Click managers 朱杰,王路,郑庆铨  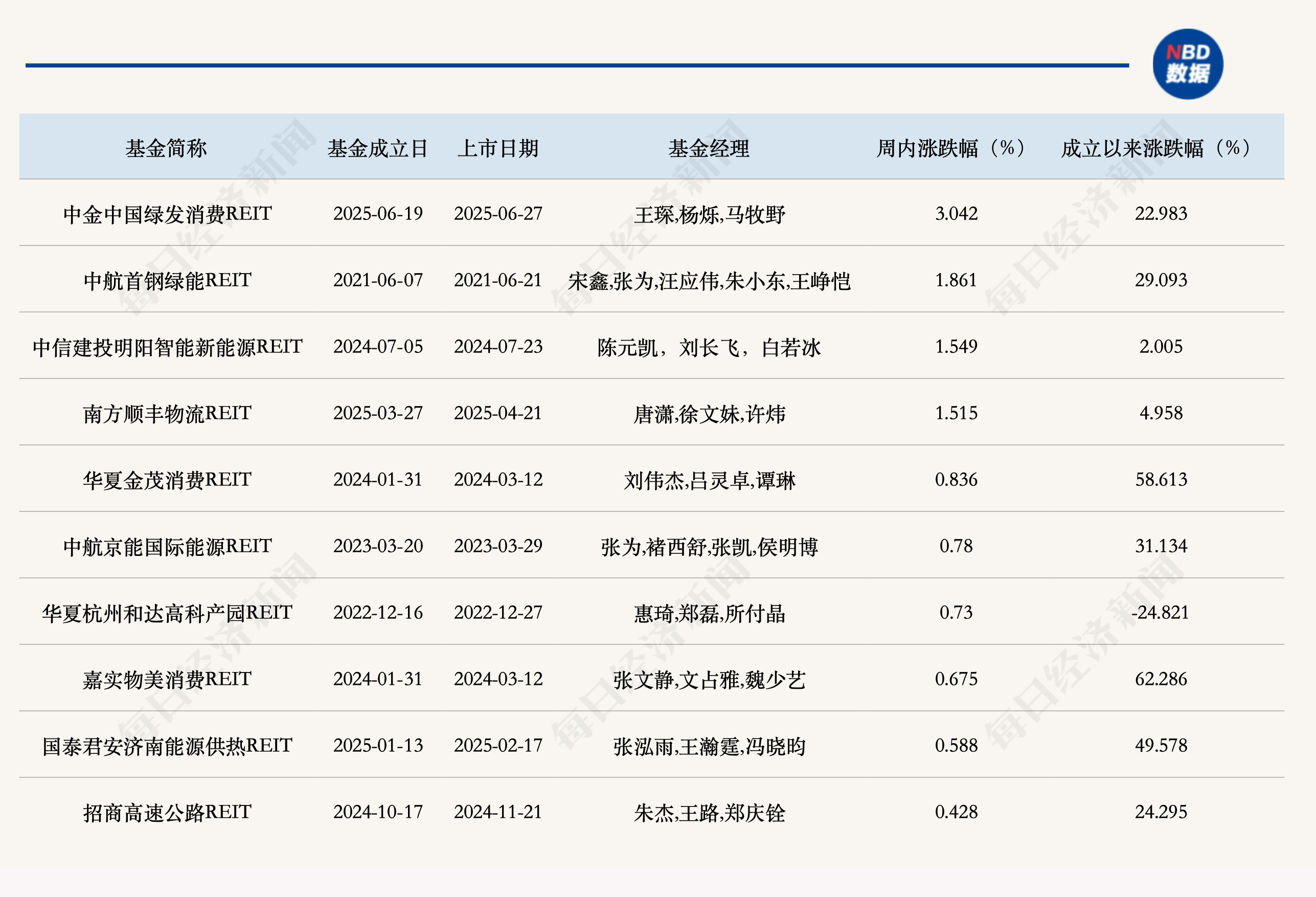coord(710,813)
